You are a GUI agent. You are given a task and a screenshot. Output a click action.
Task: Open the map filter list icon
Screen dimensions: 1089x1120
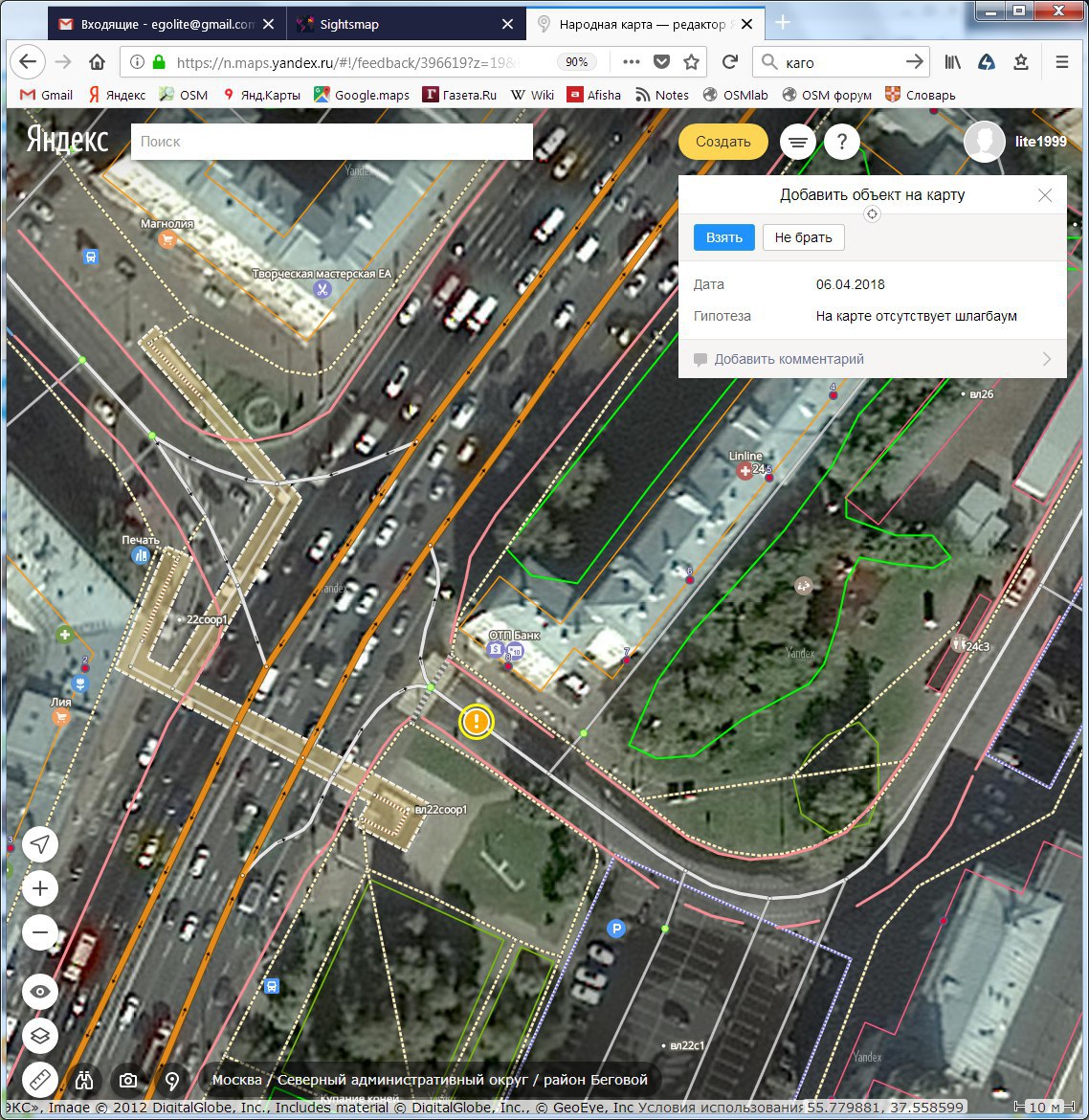[798, 142]
